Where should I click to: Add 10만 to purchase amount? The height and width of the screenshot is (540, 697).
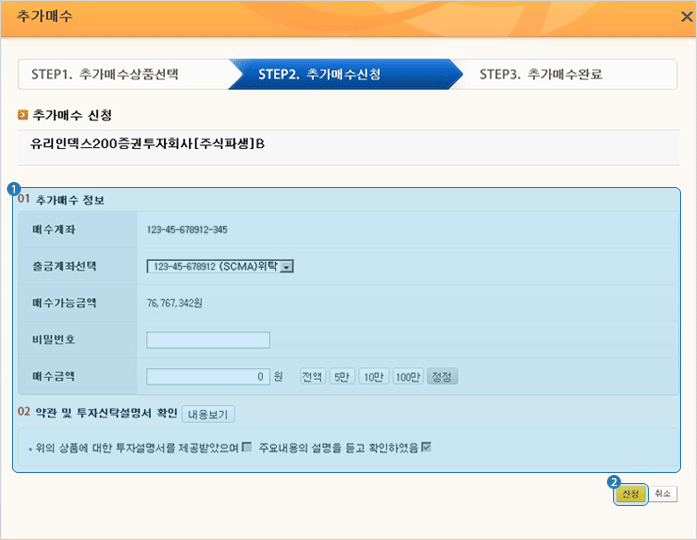[374, 377]
